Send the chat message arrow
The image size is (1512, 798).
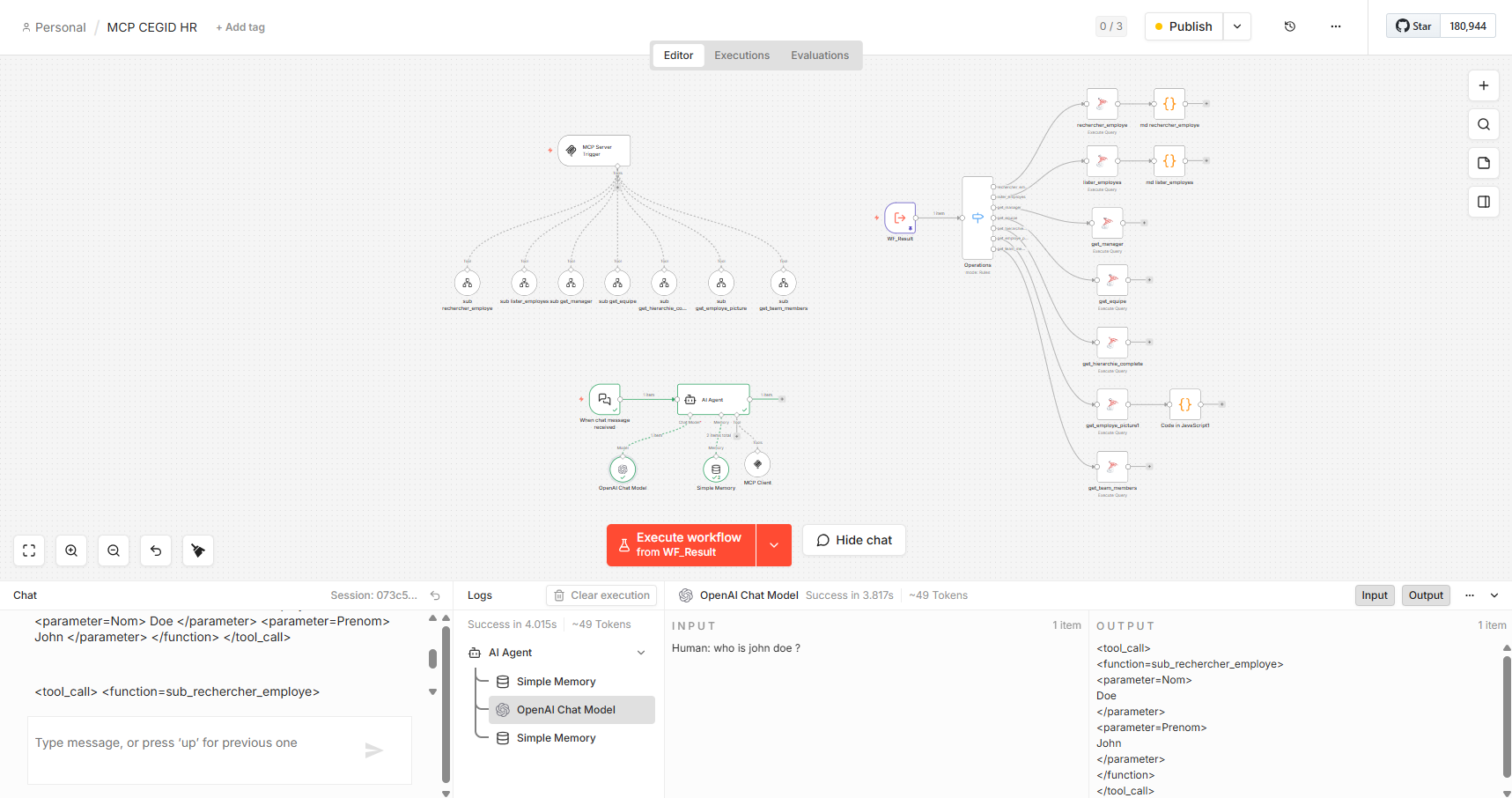374,750
